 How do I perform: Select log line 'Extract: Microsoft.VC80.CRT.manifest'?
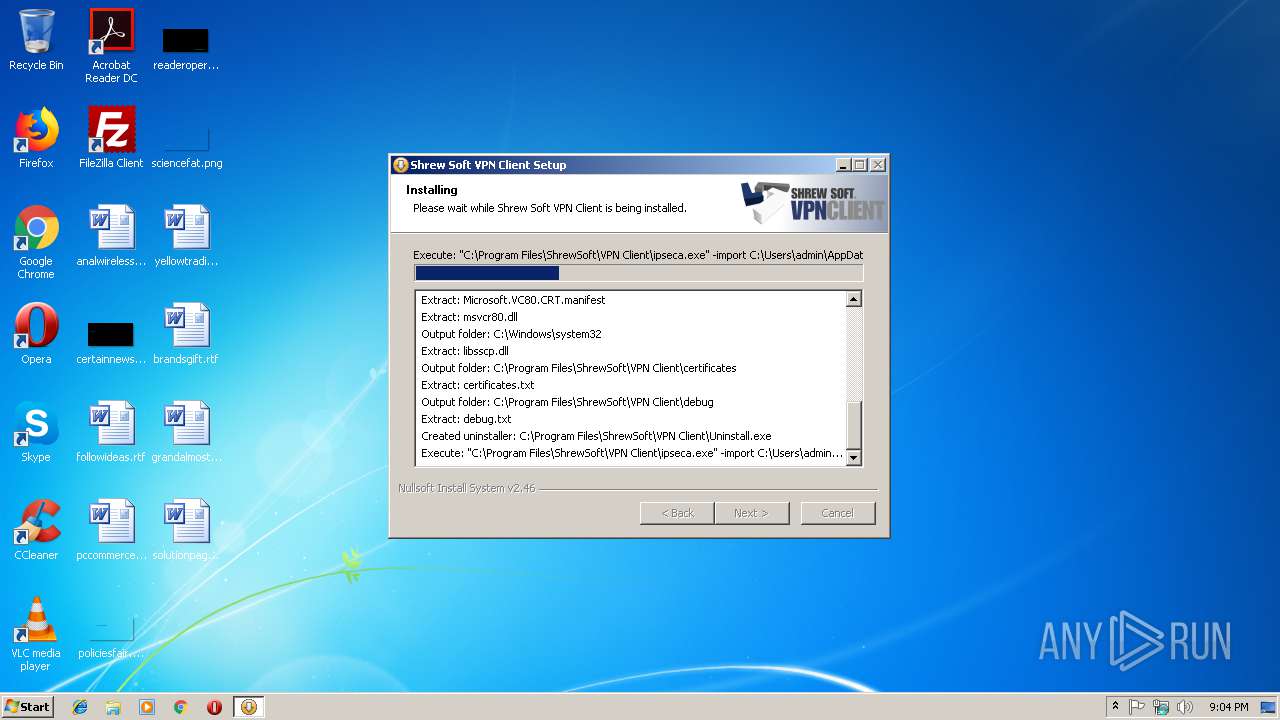513,300
